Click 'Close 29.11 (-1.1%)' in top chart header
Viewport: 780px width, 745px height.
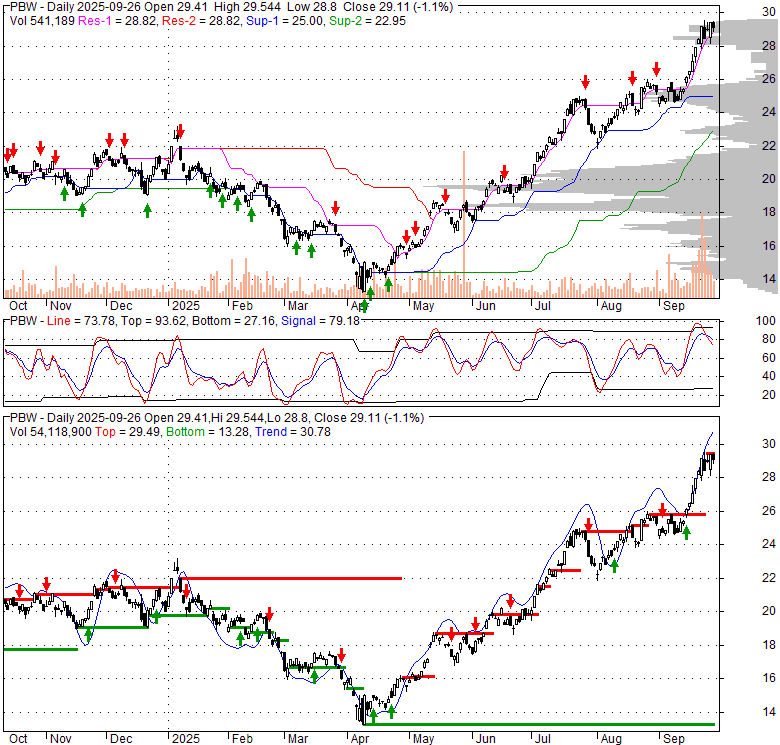point(397,7)
